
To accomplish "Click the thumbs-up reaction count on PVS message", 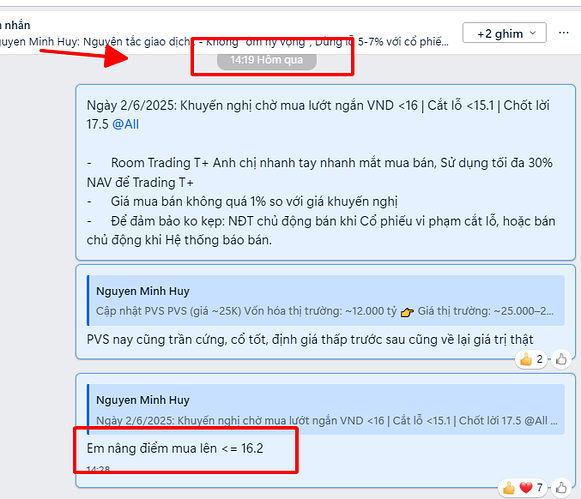I will click(x=531, y=359).
